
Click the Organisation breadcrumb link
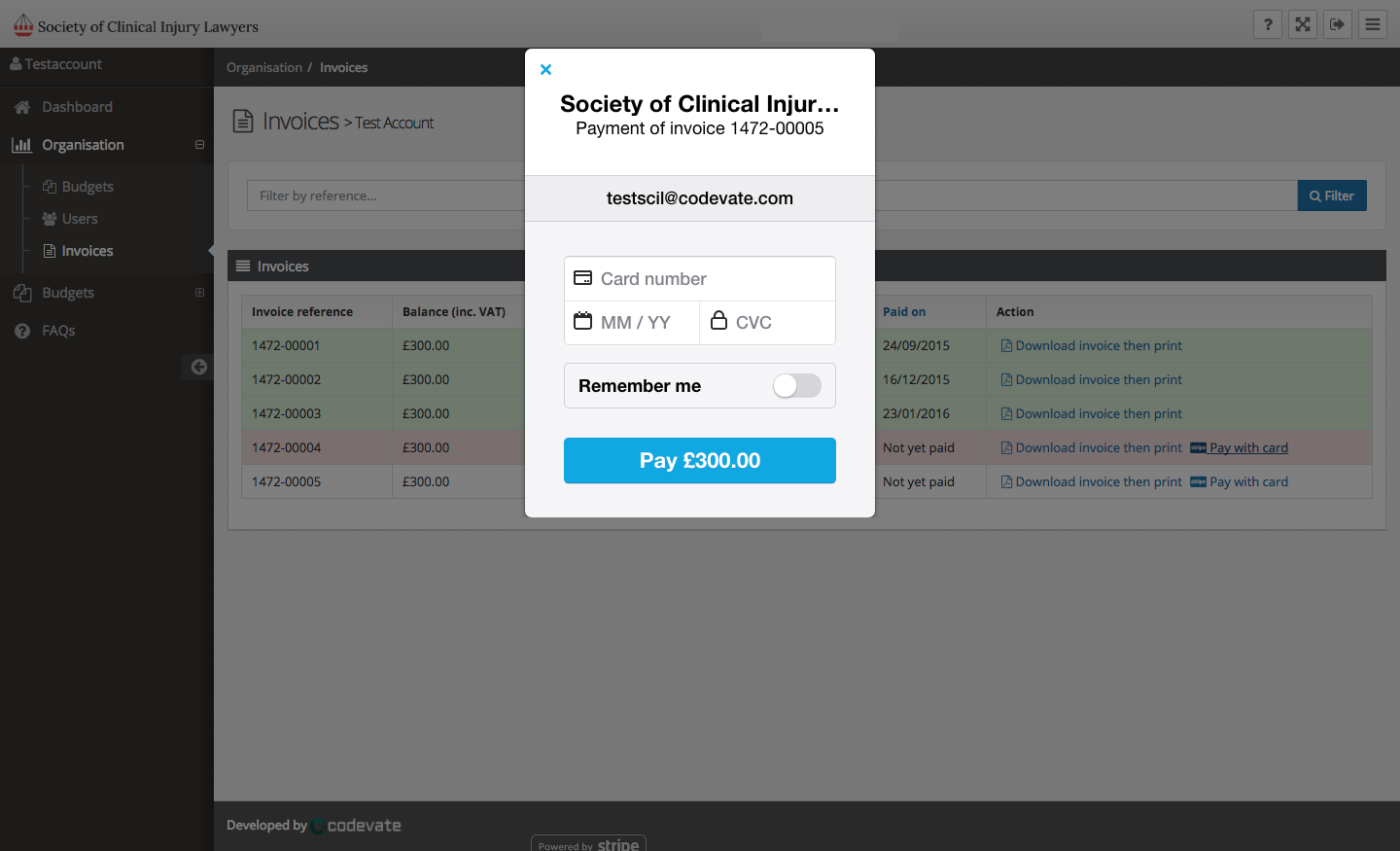coord(264,67)
